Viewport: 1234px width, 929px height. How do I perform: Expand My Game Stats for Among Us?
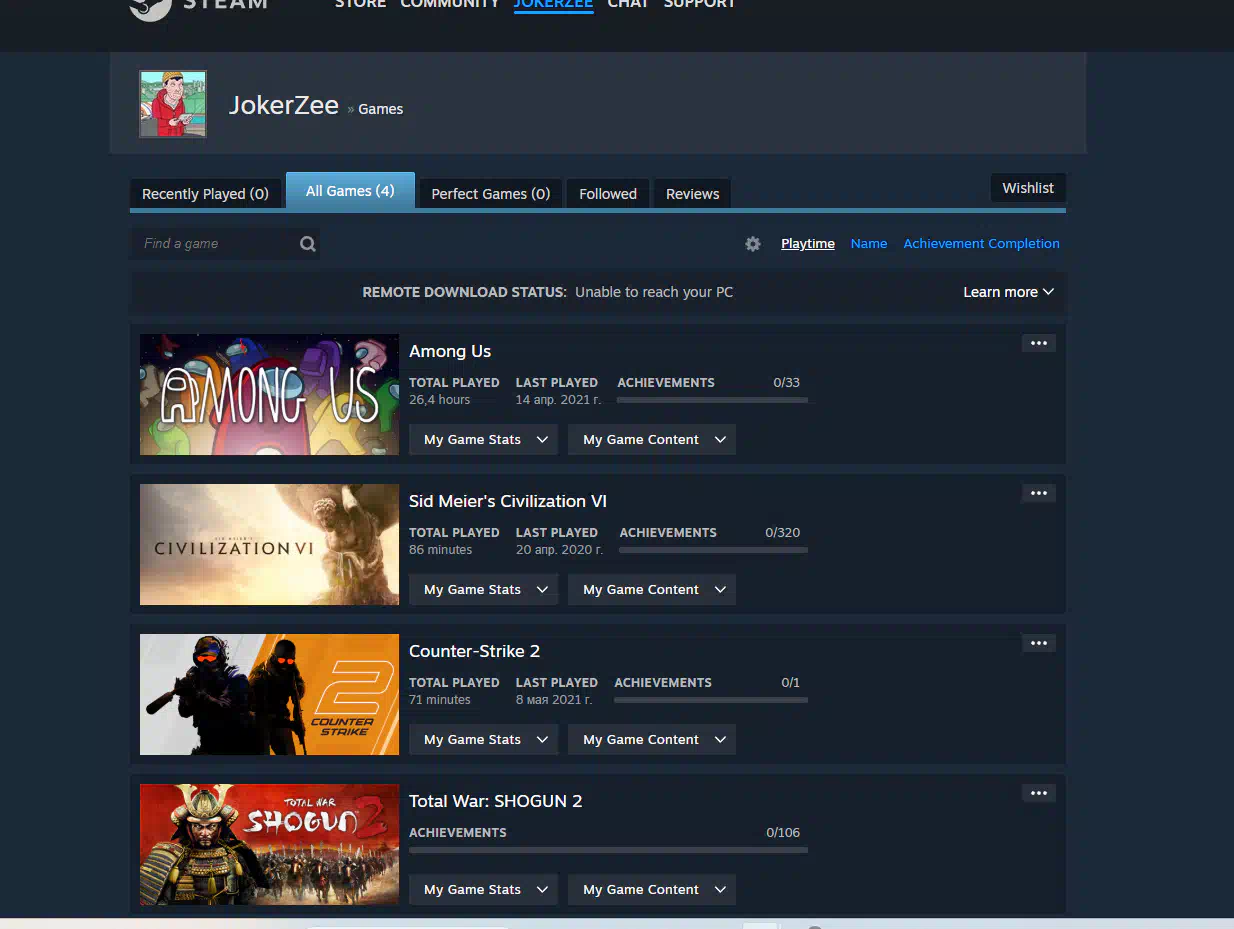point(483,440)
